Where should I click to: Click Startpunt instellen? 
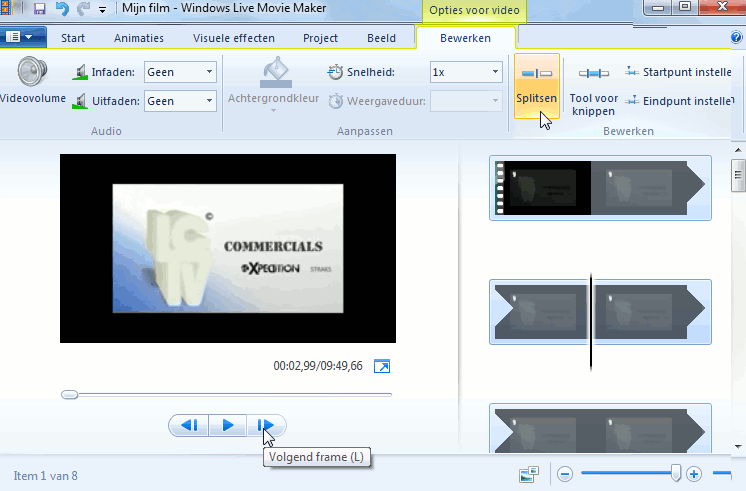click(679, 72)
